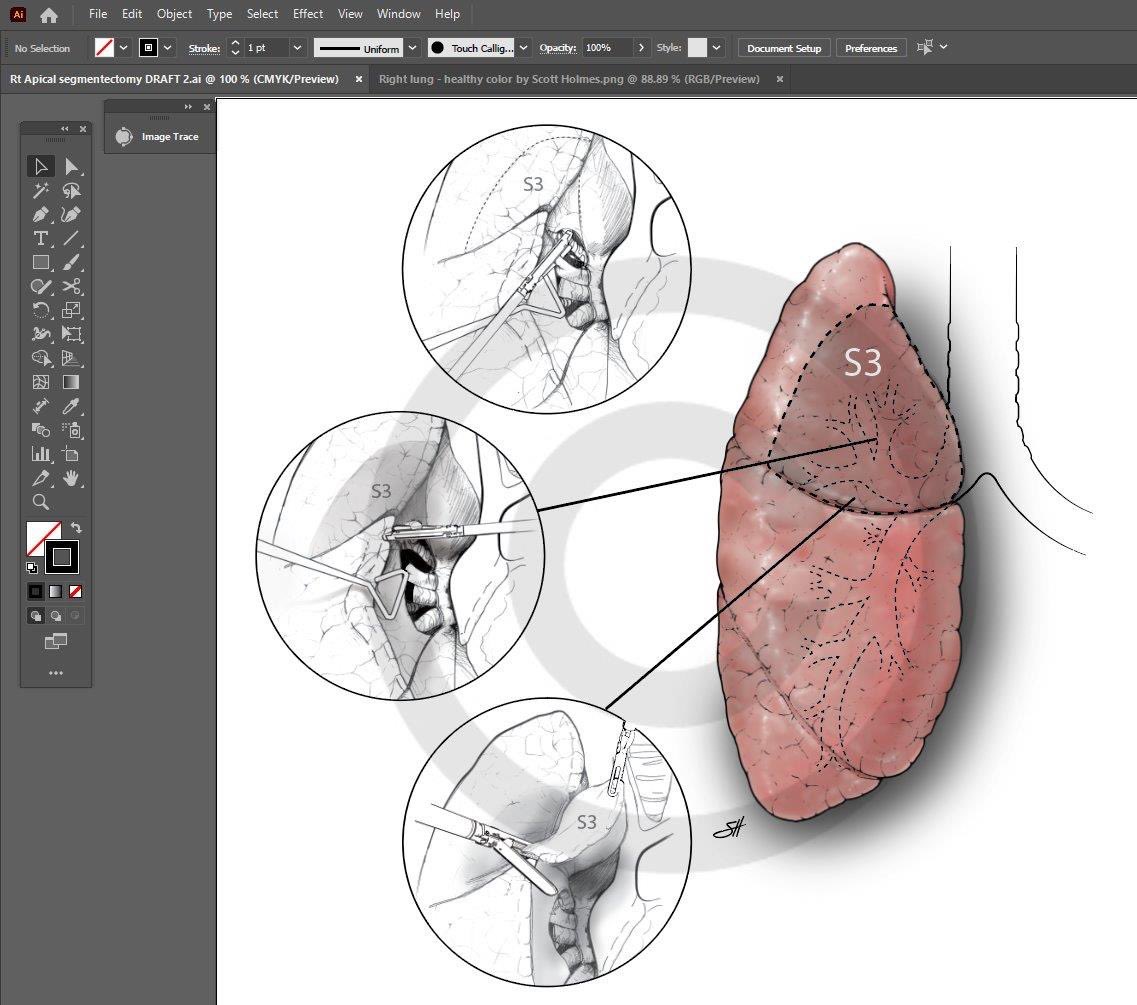Viewport: 1137px width, 1005px height.
Task: Open the Select menu
Action: coord(262,14)
